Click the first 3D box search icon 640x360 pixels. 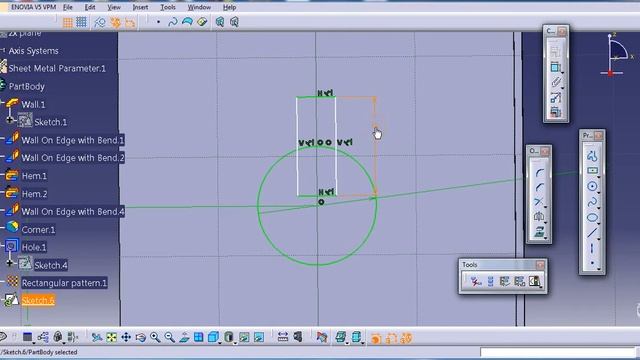pos(220,22)
